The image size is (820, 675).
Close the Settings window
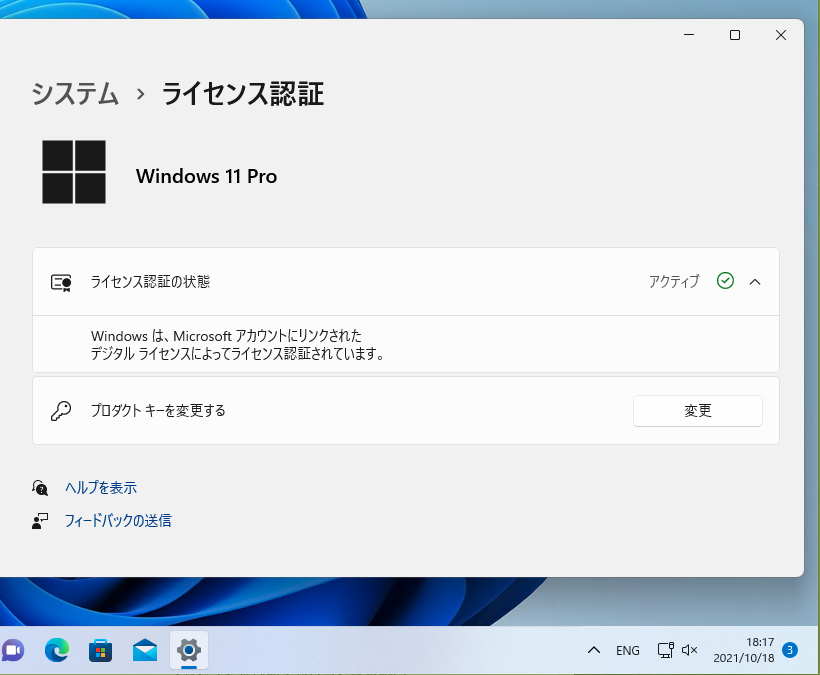(x=781, y=35)
